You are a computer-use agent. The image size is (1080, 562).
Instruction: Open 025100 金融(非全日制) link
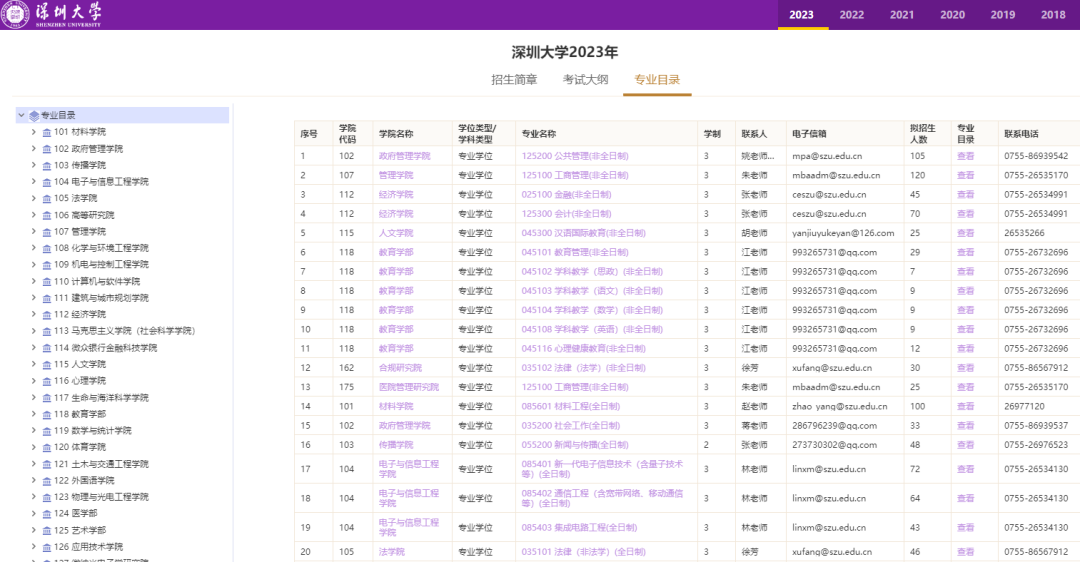point(566,195)
